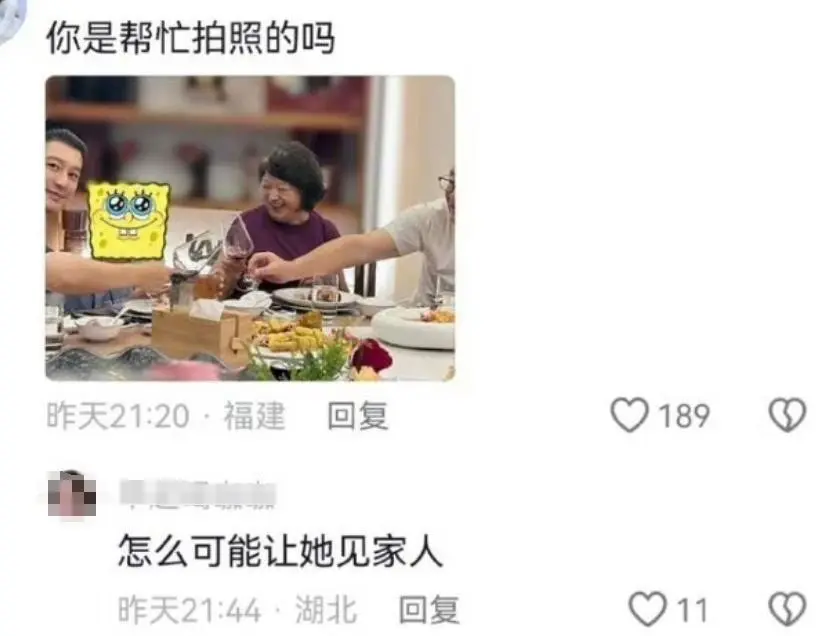Tap the 湖北 location label
The height and width of the screenshot is (636, 825).
pyautogui.click(x=326, y=610)
